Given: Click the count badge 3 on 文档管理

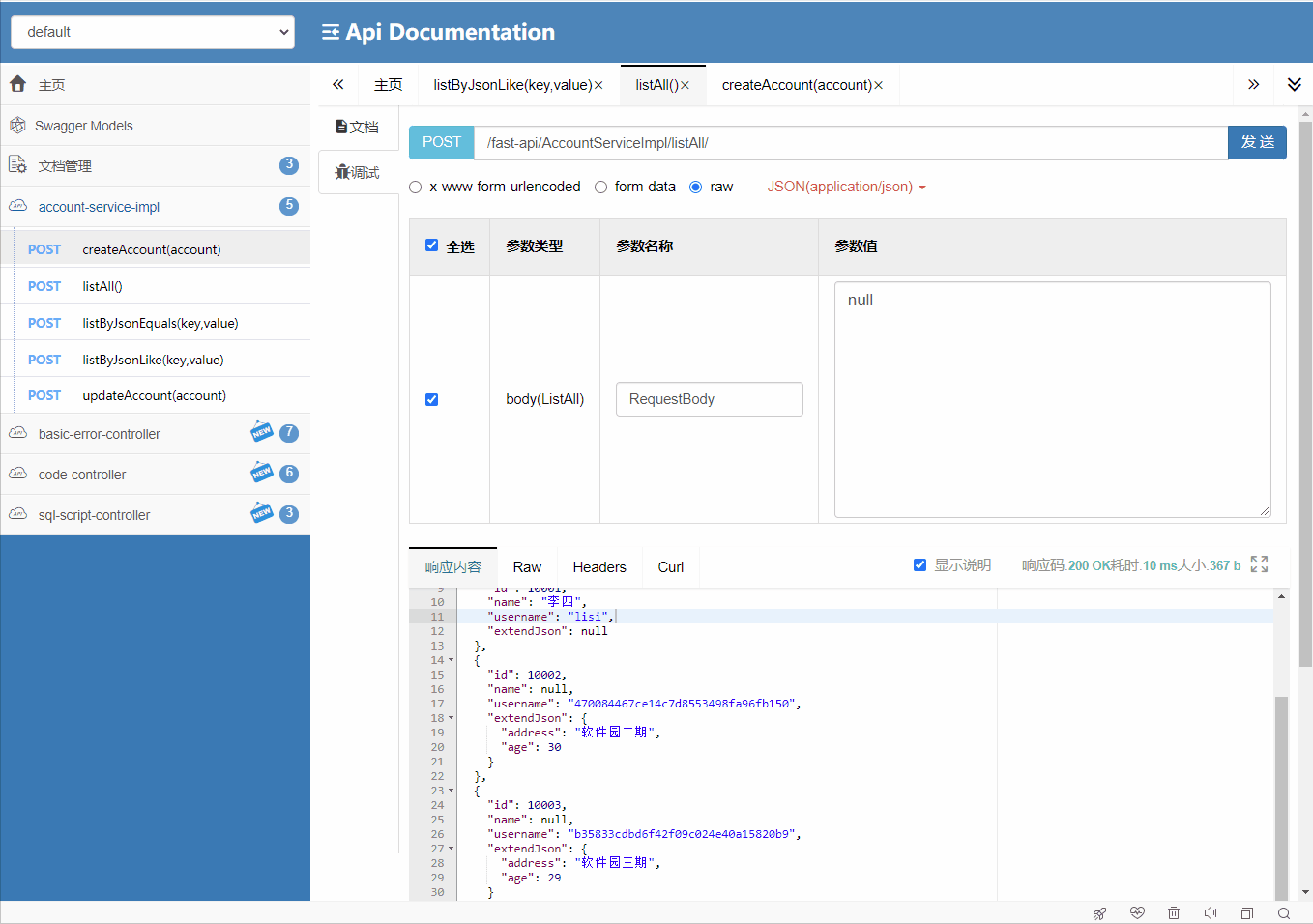Looking at the screenshot, I should point(289,165).
